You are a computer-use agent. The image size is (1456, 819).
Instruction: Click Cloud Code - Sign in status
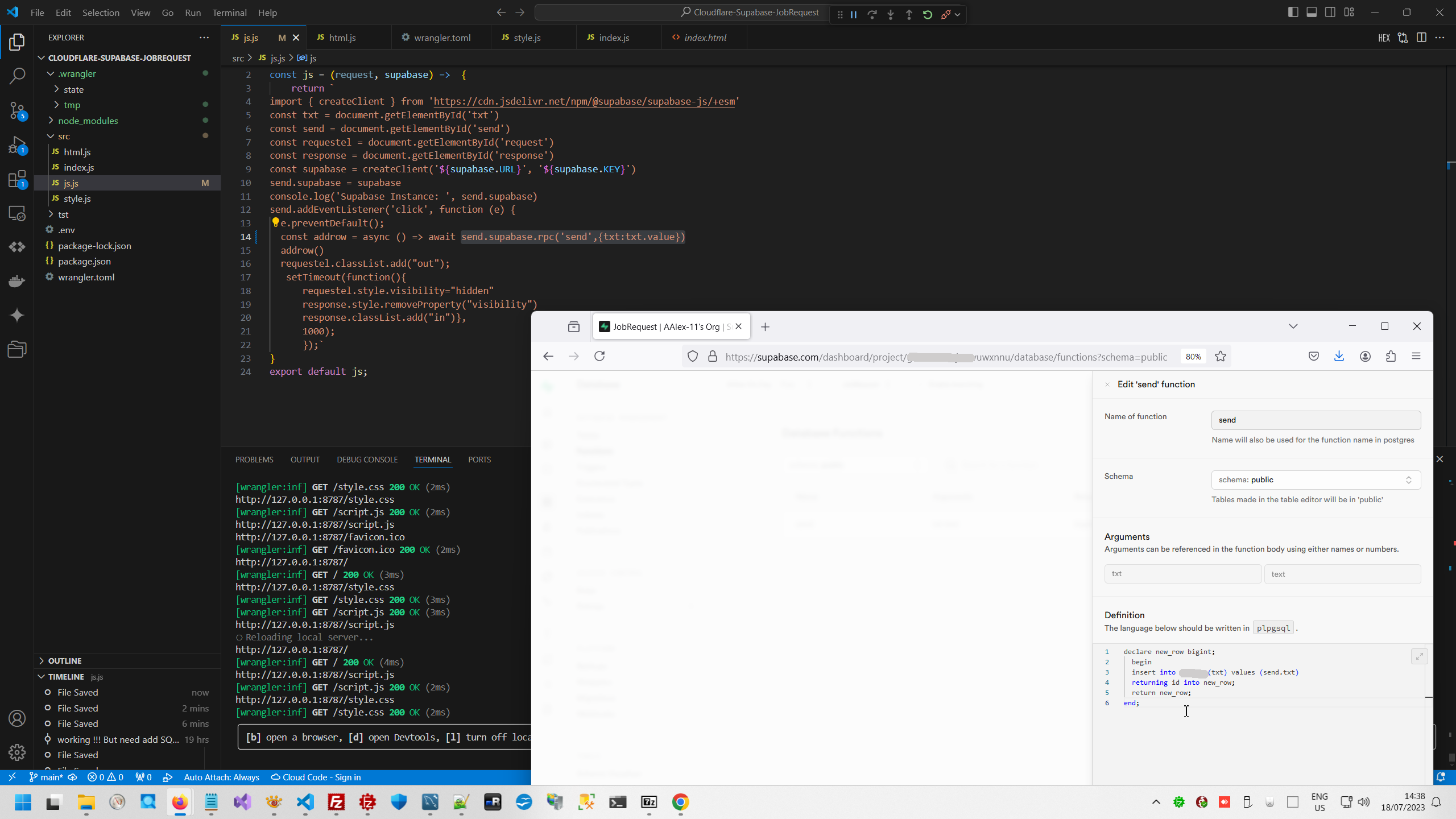click(x=316, y=777)
